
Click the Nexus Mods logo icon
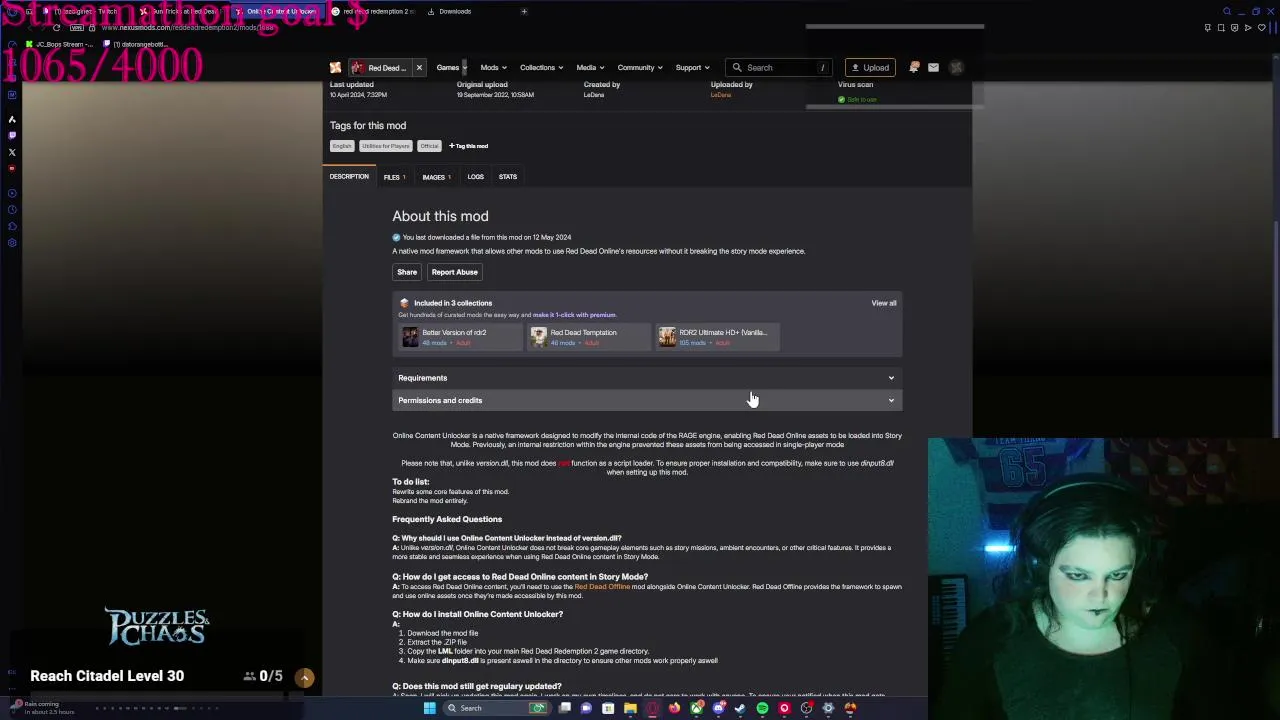point(336,68)
